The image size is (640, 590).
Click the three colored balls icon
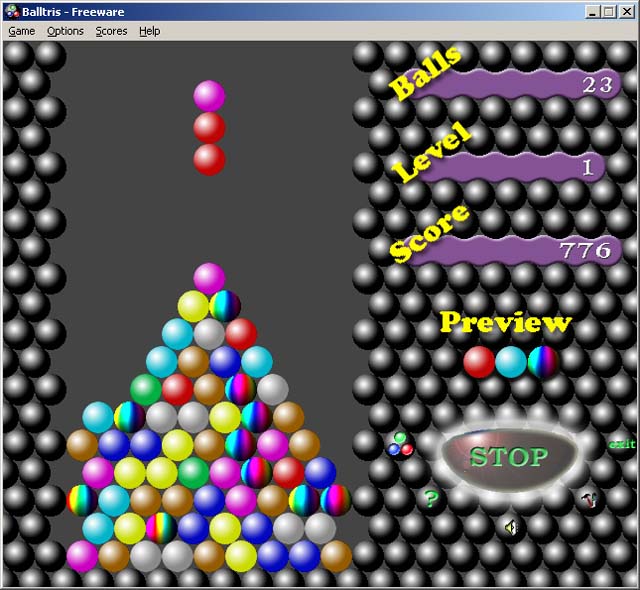coord(400,445)
